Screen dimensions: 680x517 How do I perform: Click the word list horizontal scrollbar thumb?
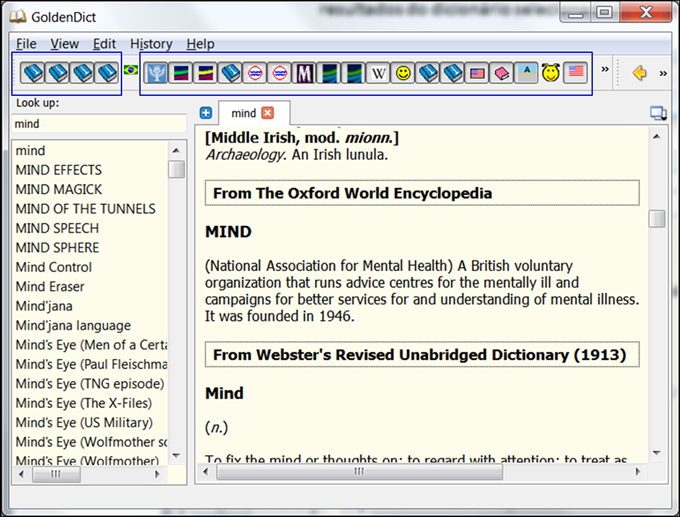(x=56, y=474)
